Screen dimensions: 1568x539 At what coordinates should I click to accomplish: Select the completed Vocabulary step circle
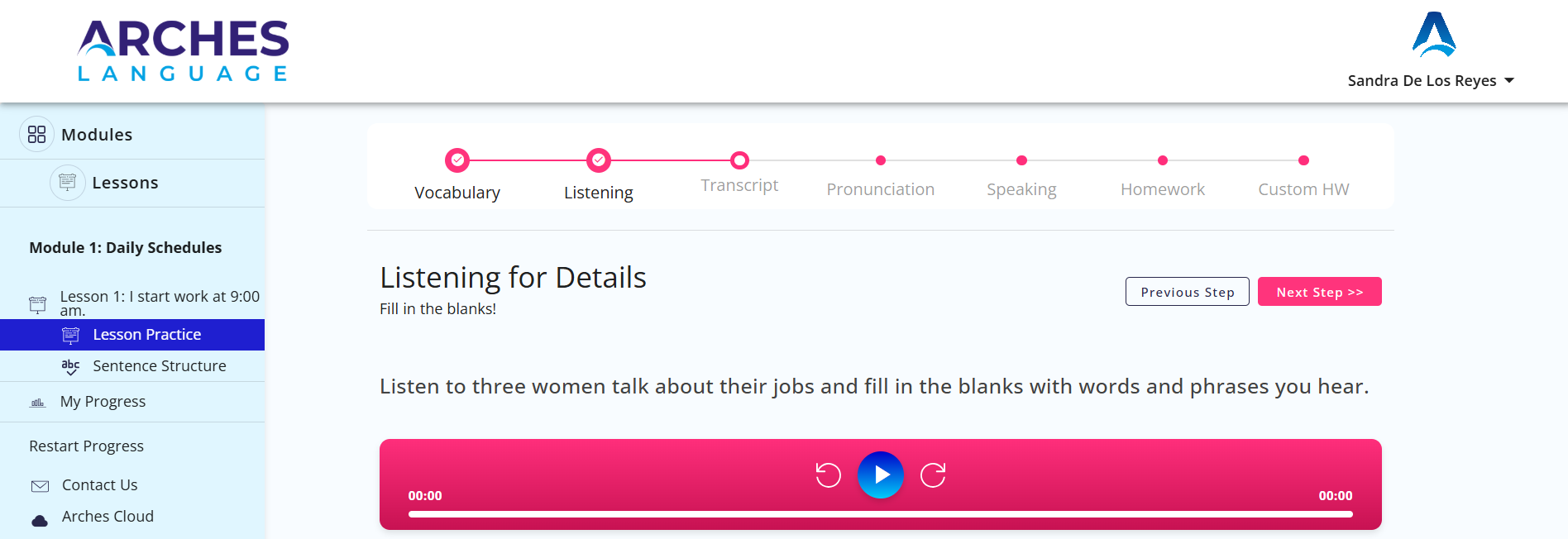point(457,160)
